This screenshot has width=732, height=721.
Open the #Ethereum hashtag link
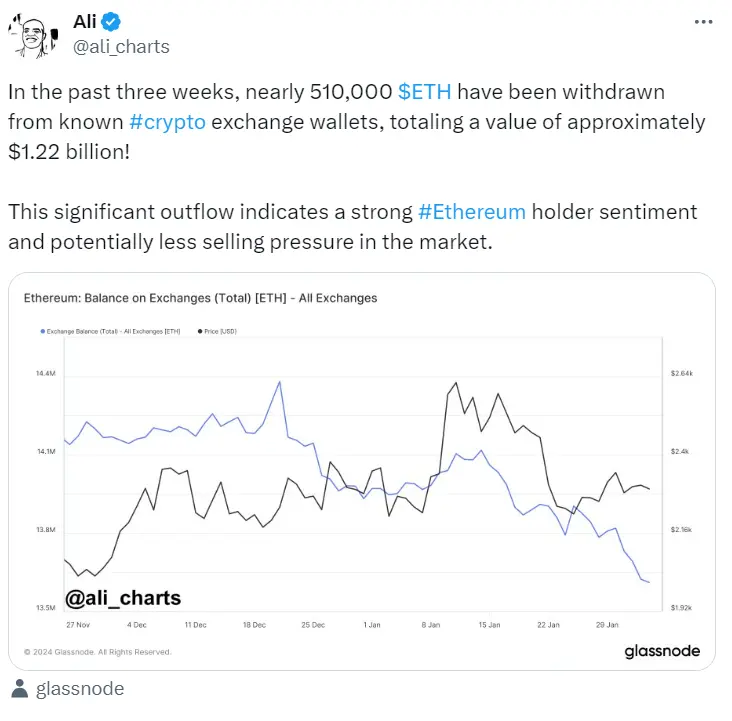coord(472,212)
